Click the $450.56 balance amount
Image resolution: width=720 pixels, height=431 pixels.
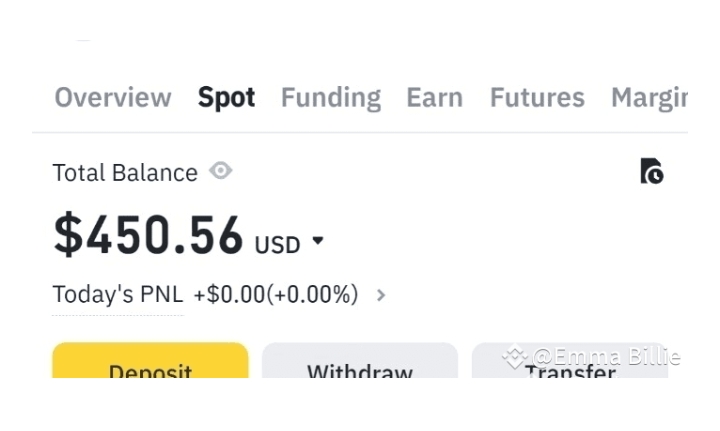click(x=148, y=235)
